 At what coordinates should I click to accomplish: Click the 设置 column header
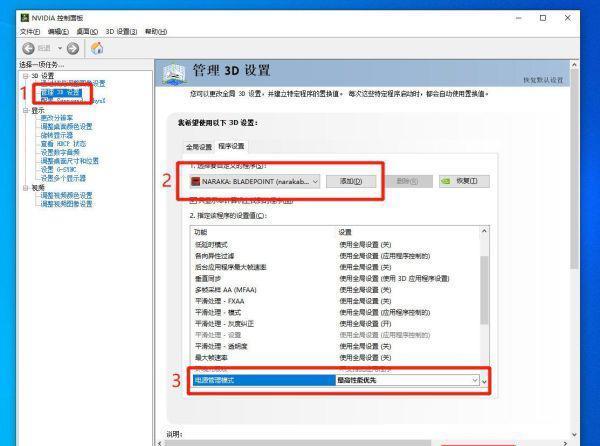click(345, 232)
